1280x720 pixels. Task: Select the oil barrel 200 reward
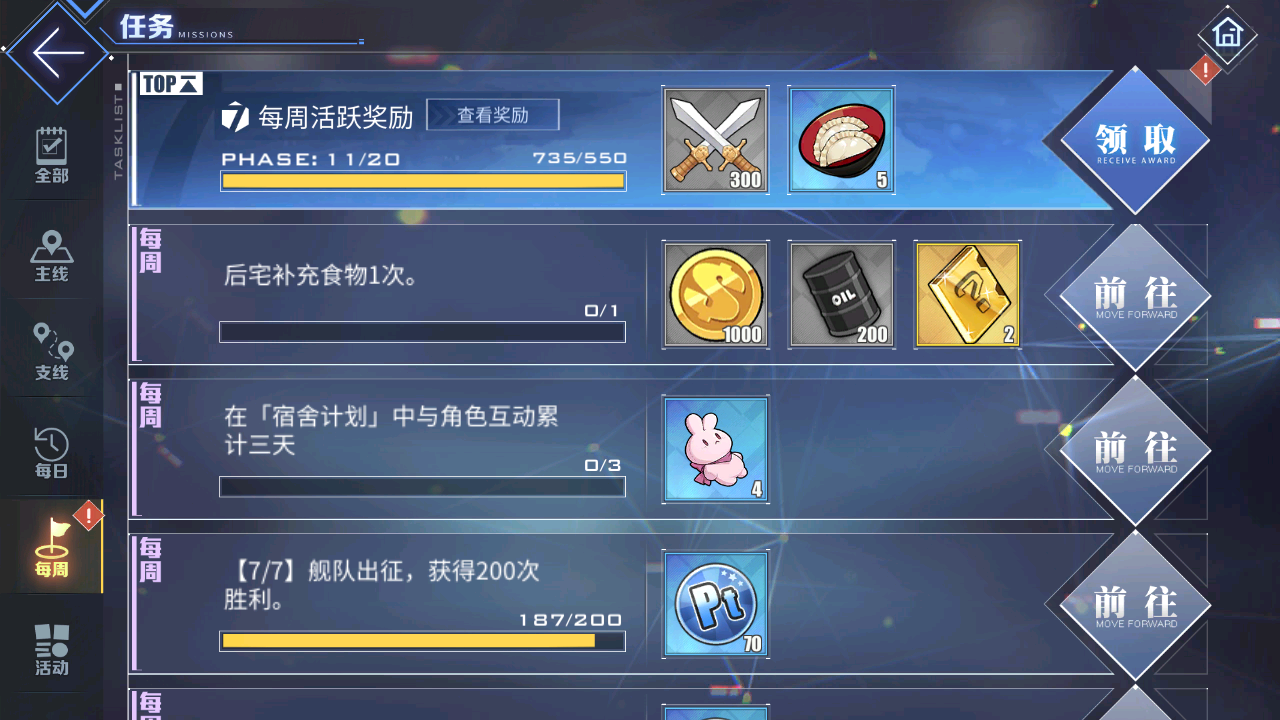(841, 295)
